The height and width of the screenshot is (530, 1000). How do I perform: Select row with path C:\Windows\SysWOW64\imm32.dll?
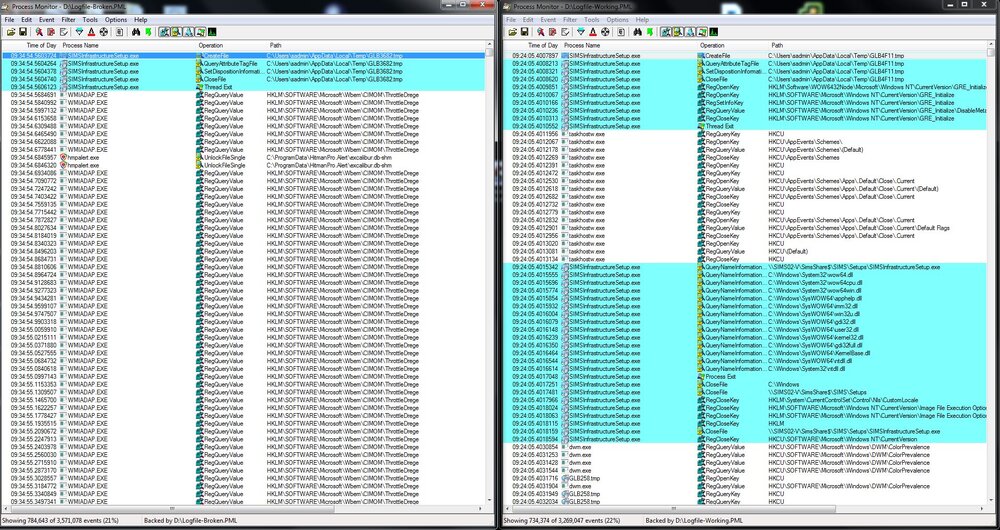tap(745, 306)
